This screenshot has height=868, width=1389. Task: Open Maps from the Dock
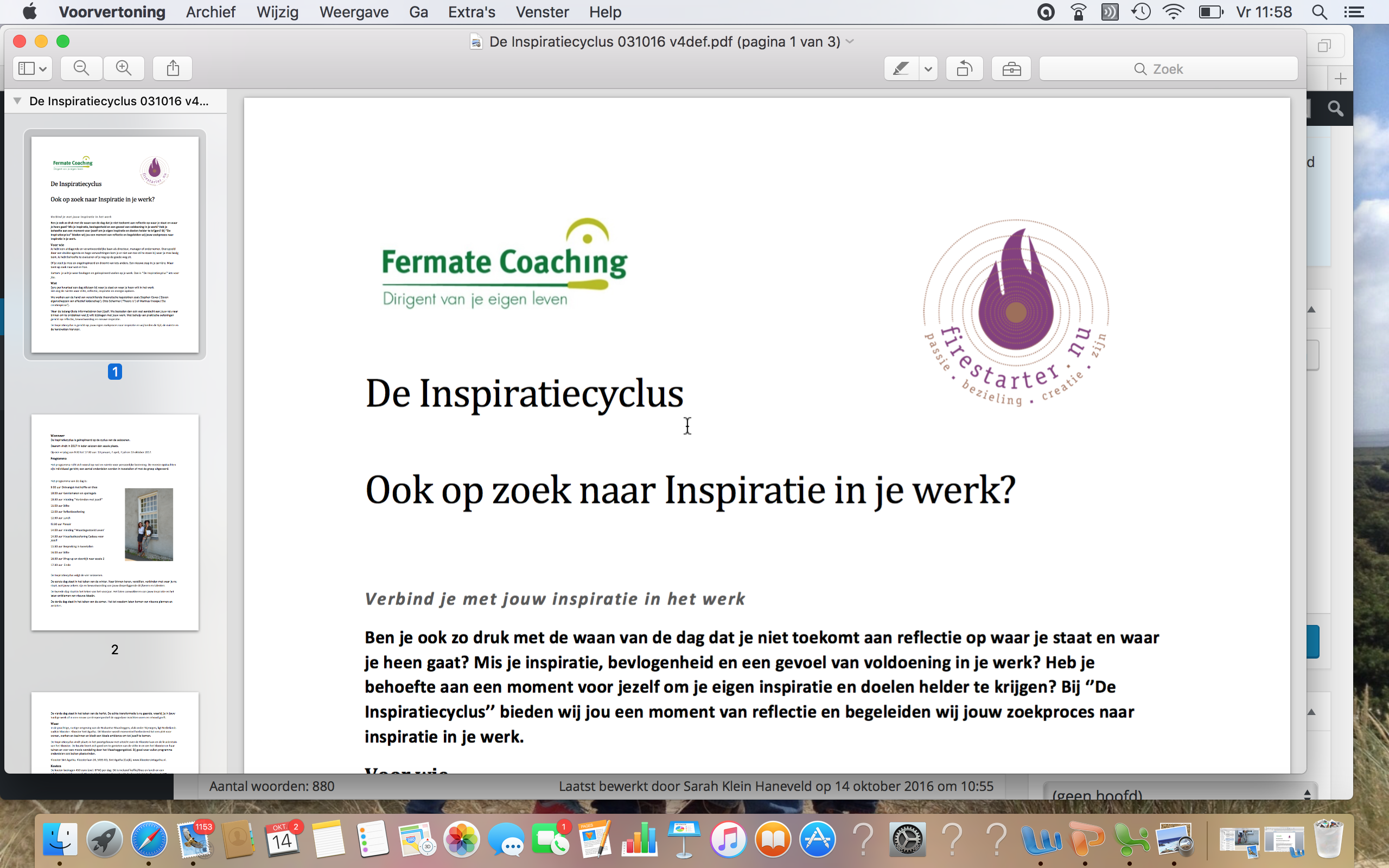tap(417, 839)
